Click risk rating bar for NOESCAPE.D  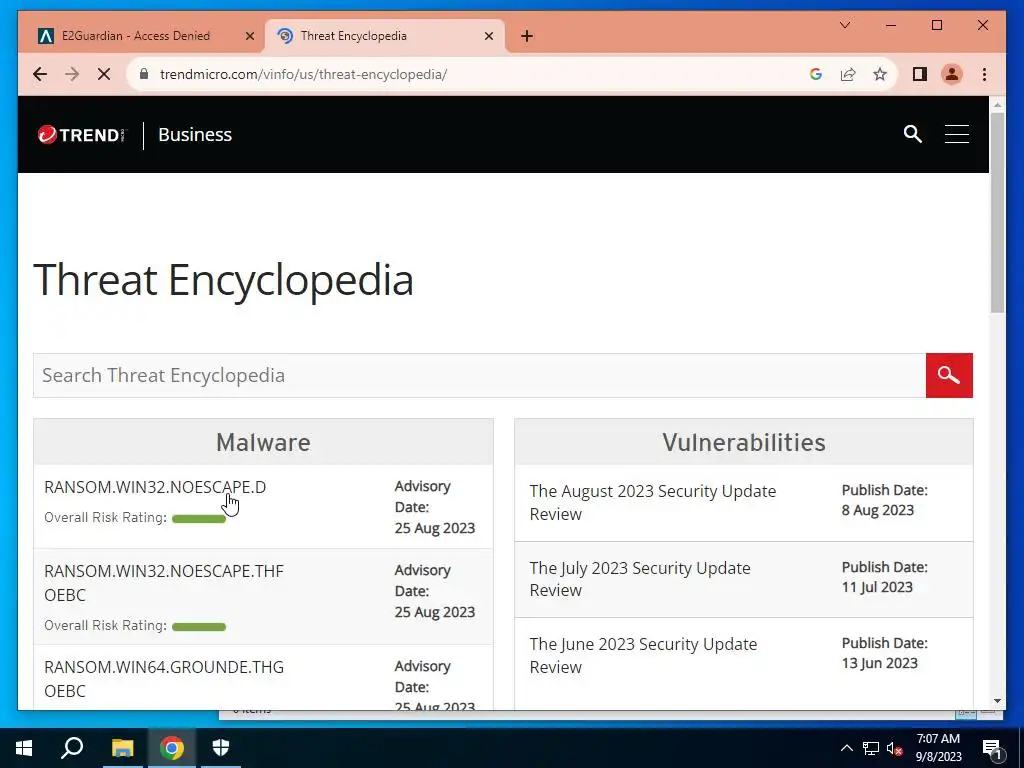pyautogui.click(x=199, y=519)
